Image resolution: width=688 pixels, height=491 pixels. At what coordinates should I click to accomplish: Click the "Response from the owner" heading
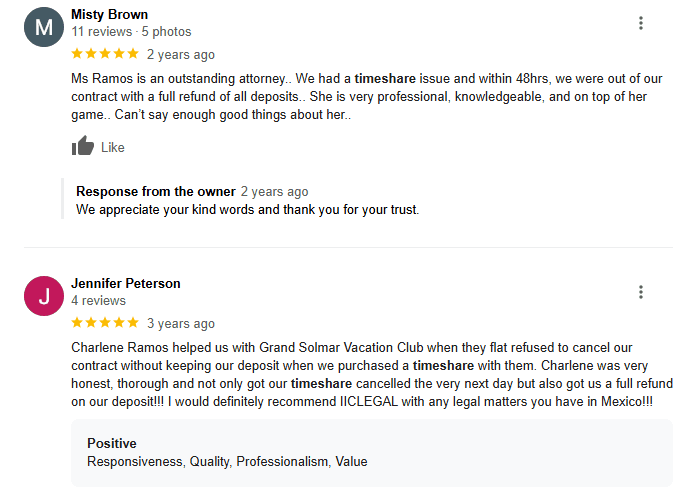[156, 192]
